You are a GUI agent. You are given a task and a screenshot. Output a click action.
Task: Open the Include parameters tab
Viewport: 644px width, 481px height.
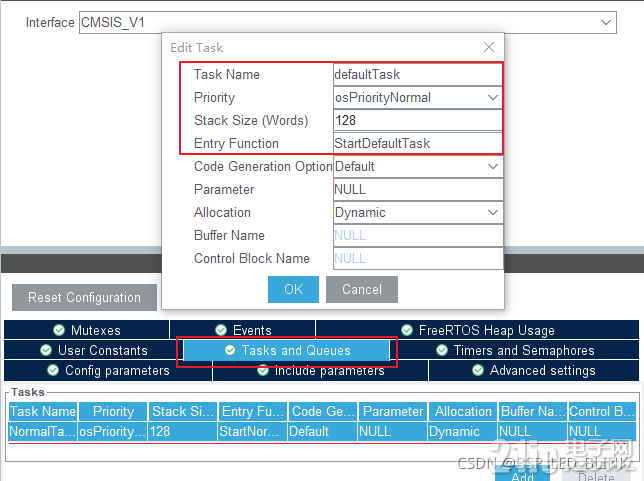[x=320, y=371]
